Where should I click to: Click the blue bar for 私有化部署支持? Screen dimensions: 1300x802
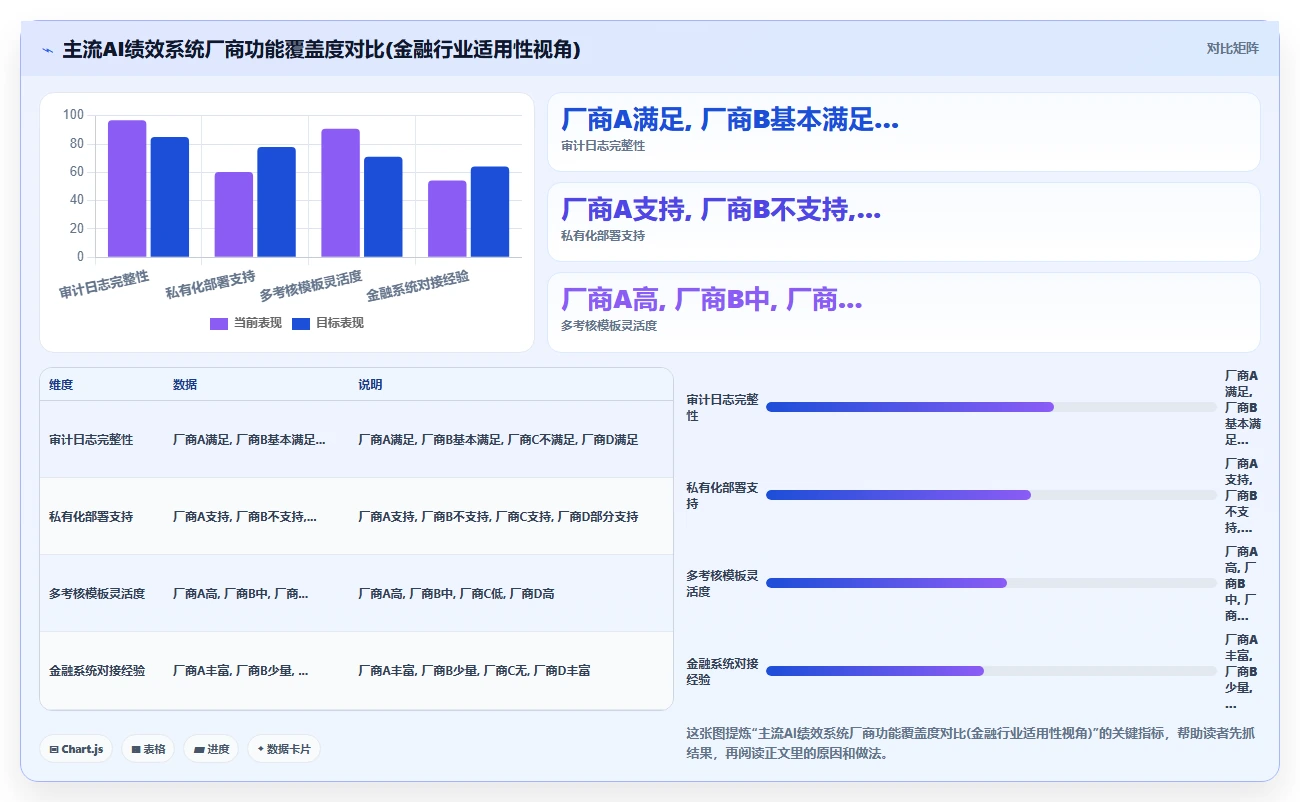[x=277, y=202]
